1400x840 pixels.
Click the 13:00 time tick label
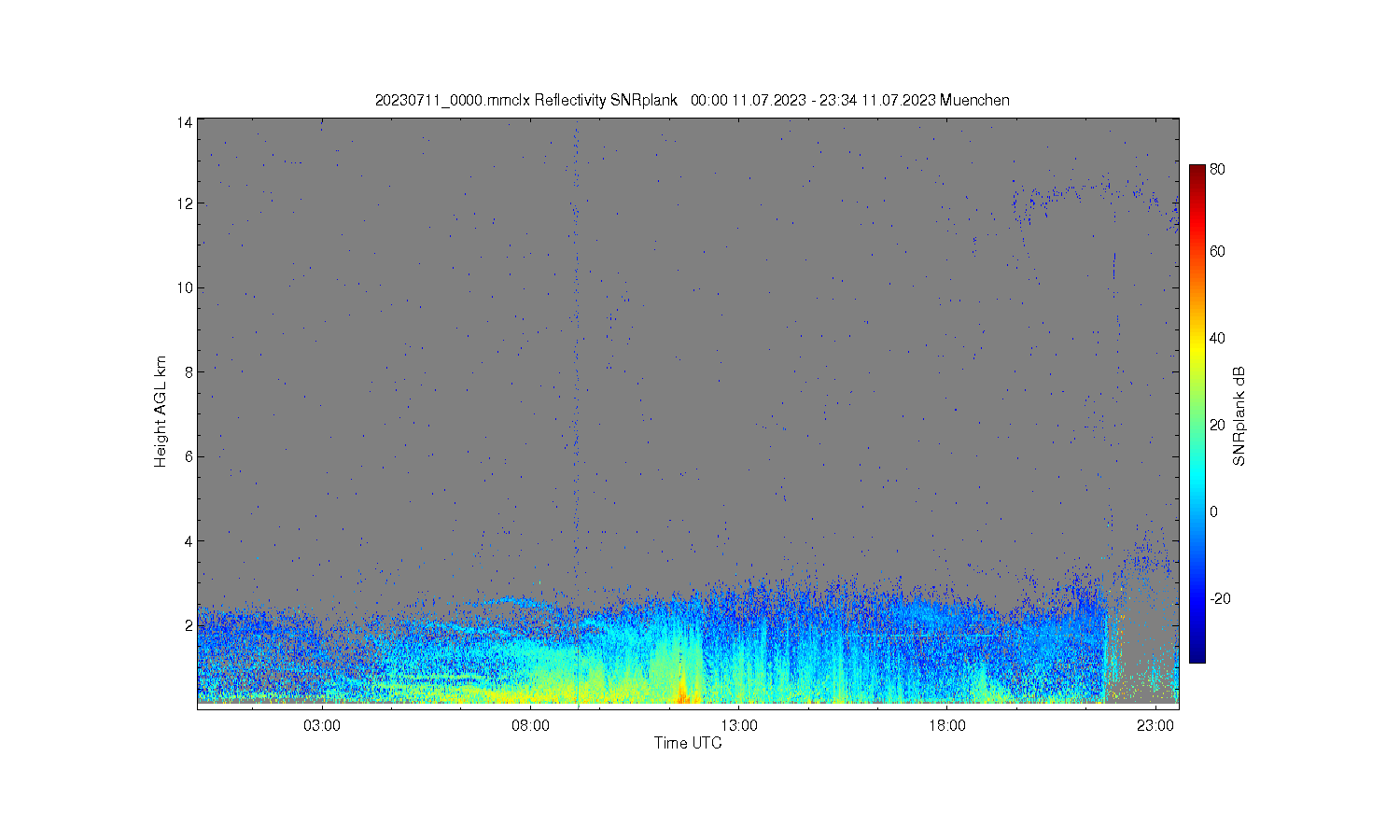739,726
